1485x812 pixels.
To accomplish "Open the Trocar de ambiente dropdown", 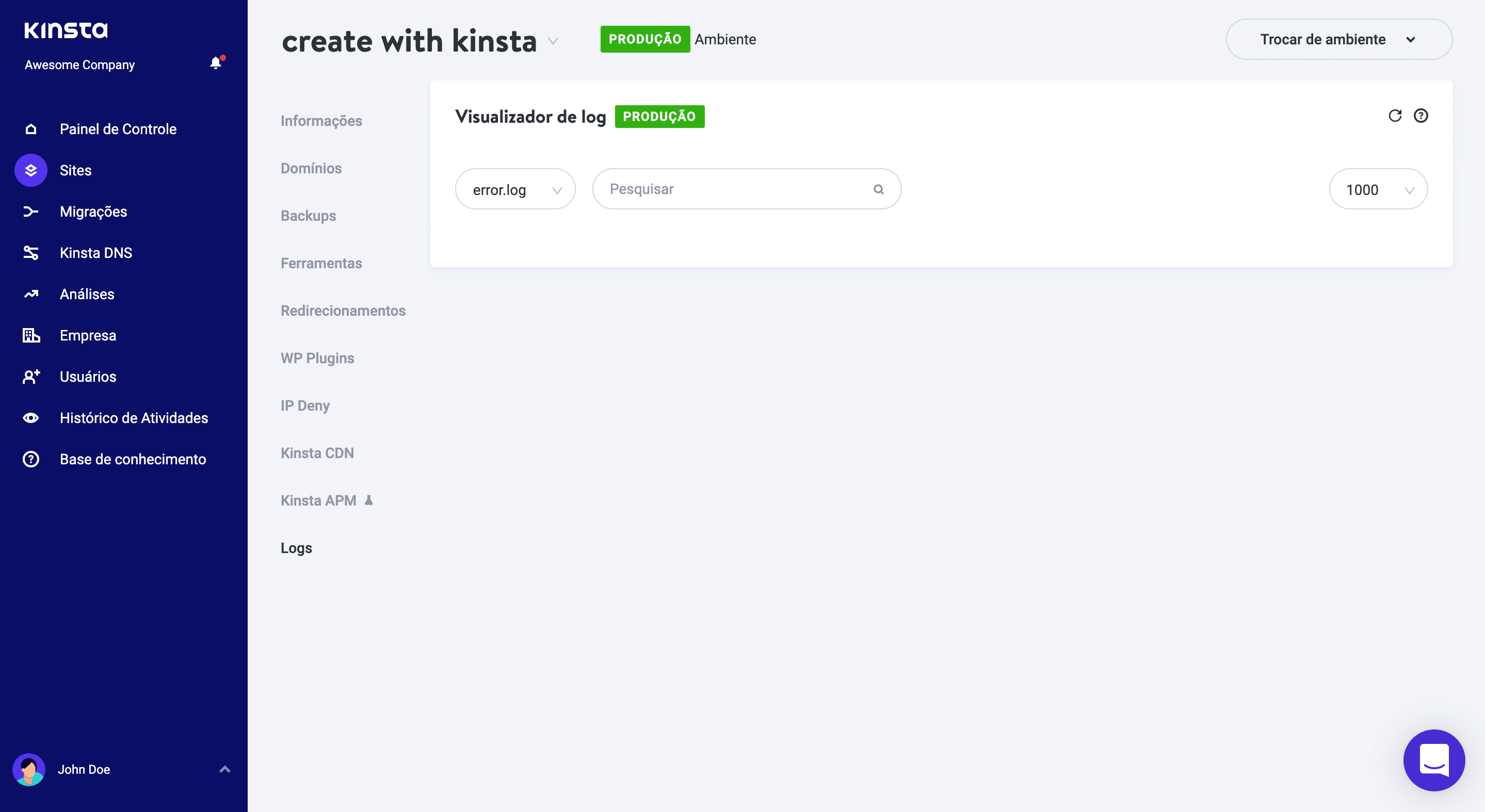I will (1338, 39).
